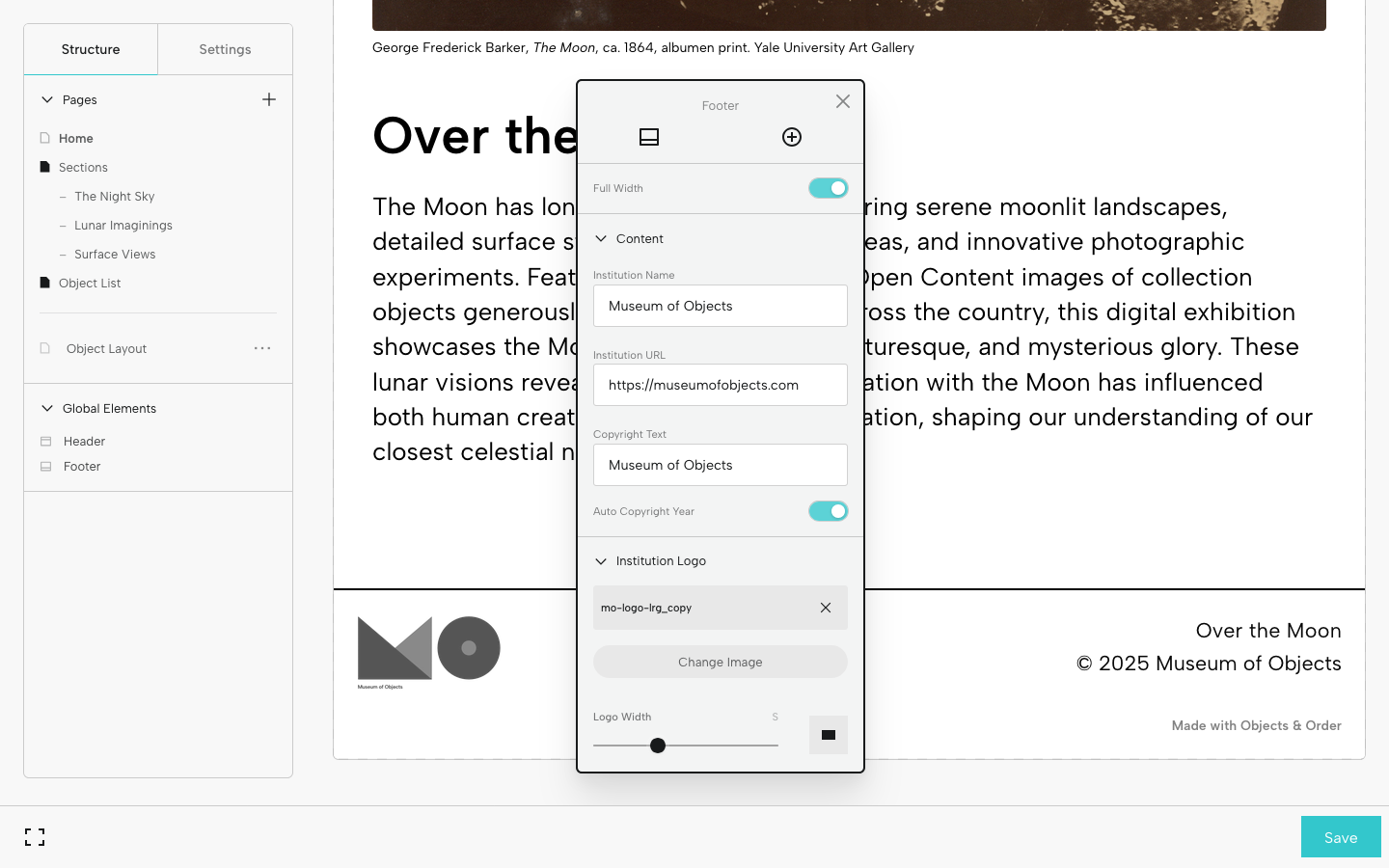Click the Institution URL input field
Image resolution: width=1389 pixels, height=868 pixels.
click(720, 385)
